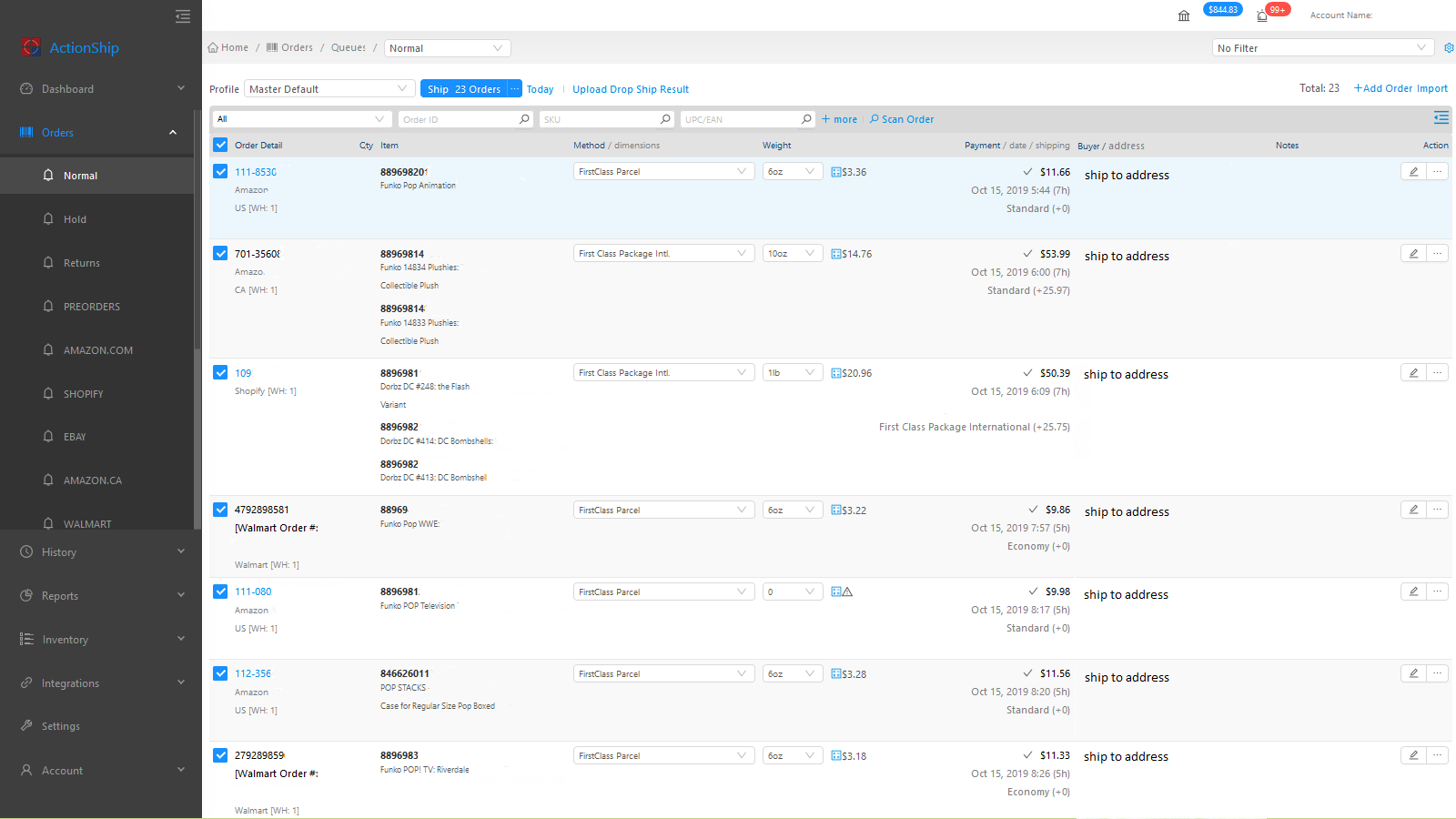Click in the UPC/EAN search field
Image resolution: width=1456 pixels, height=819 pixels.
(x=741, y=119)
